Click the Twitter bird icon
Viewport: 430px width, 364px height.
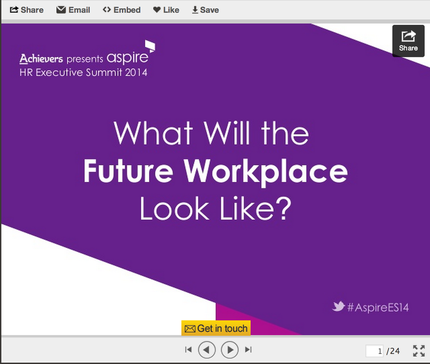point(338,306)
